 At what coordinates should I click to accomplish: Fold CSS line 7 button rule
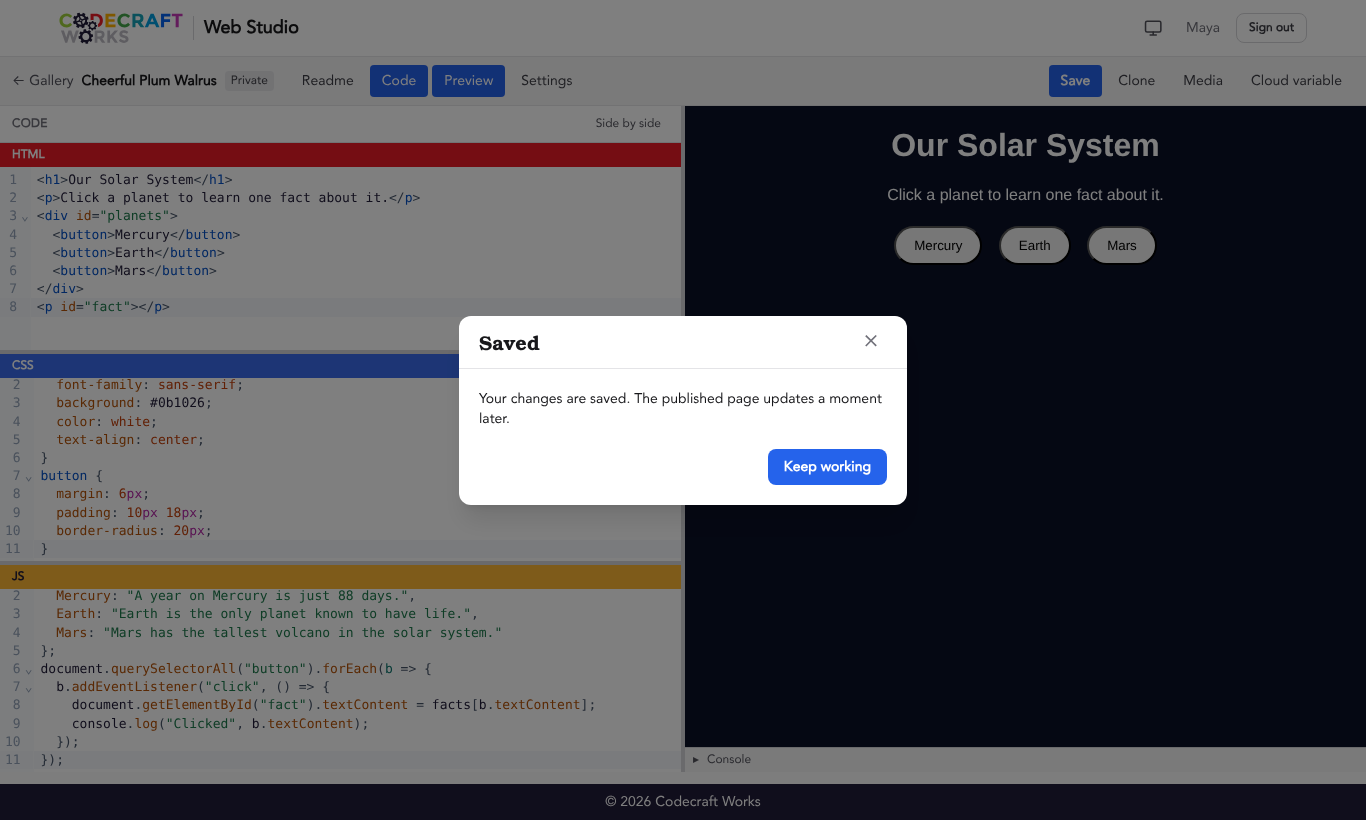point(28,477)
